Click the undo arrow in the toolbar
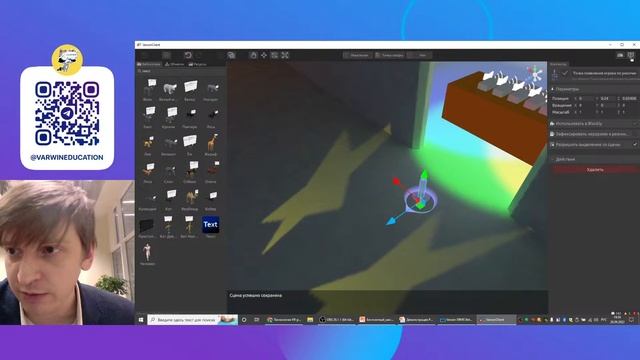Viewport: 640px width, 360px height. point(188,55)
